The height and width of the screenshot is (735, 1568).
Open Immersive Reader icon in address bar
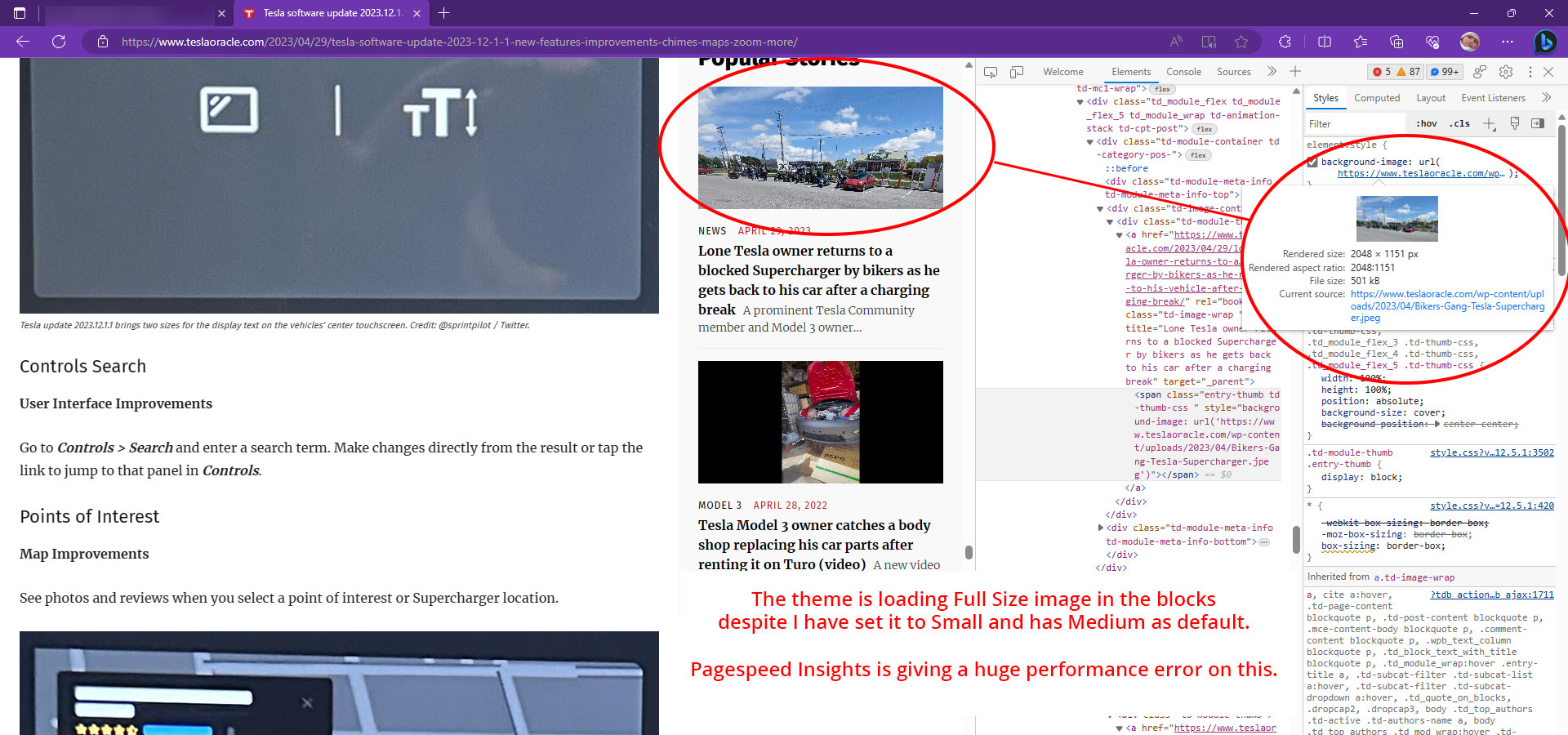pyautogui.click(x=1209, y=42)
